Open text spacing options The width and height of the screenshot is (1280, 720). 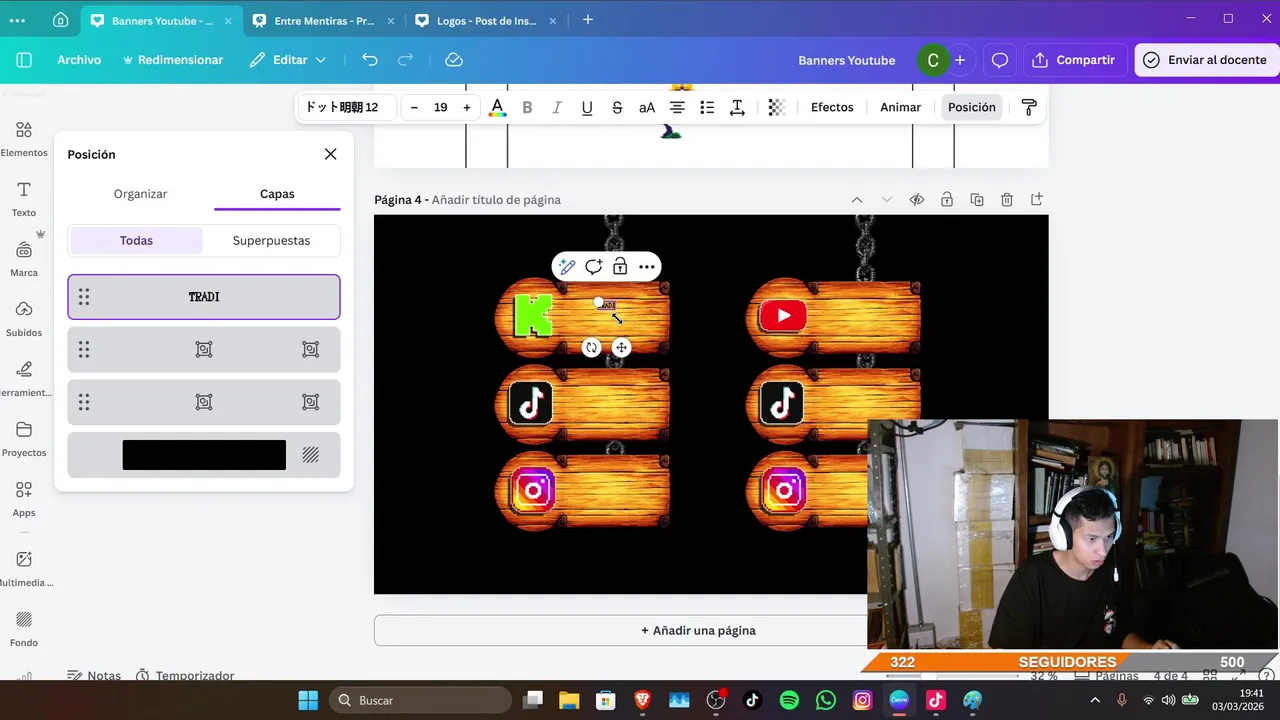(x=737, y=108)
